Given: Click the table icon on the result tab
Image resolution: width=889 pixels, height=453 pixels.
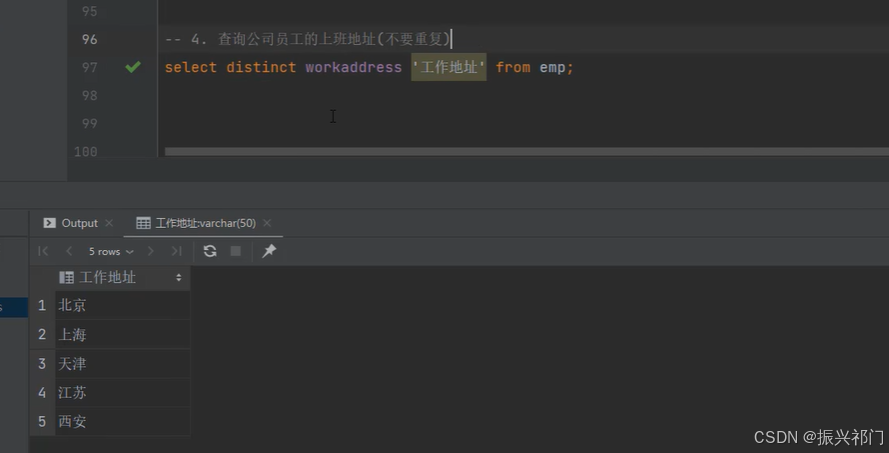Looking at the screenshot, I should click(x=143, y=223).
